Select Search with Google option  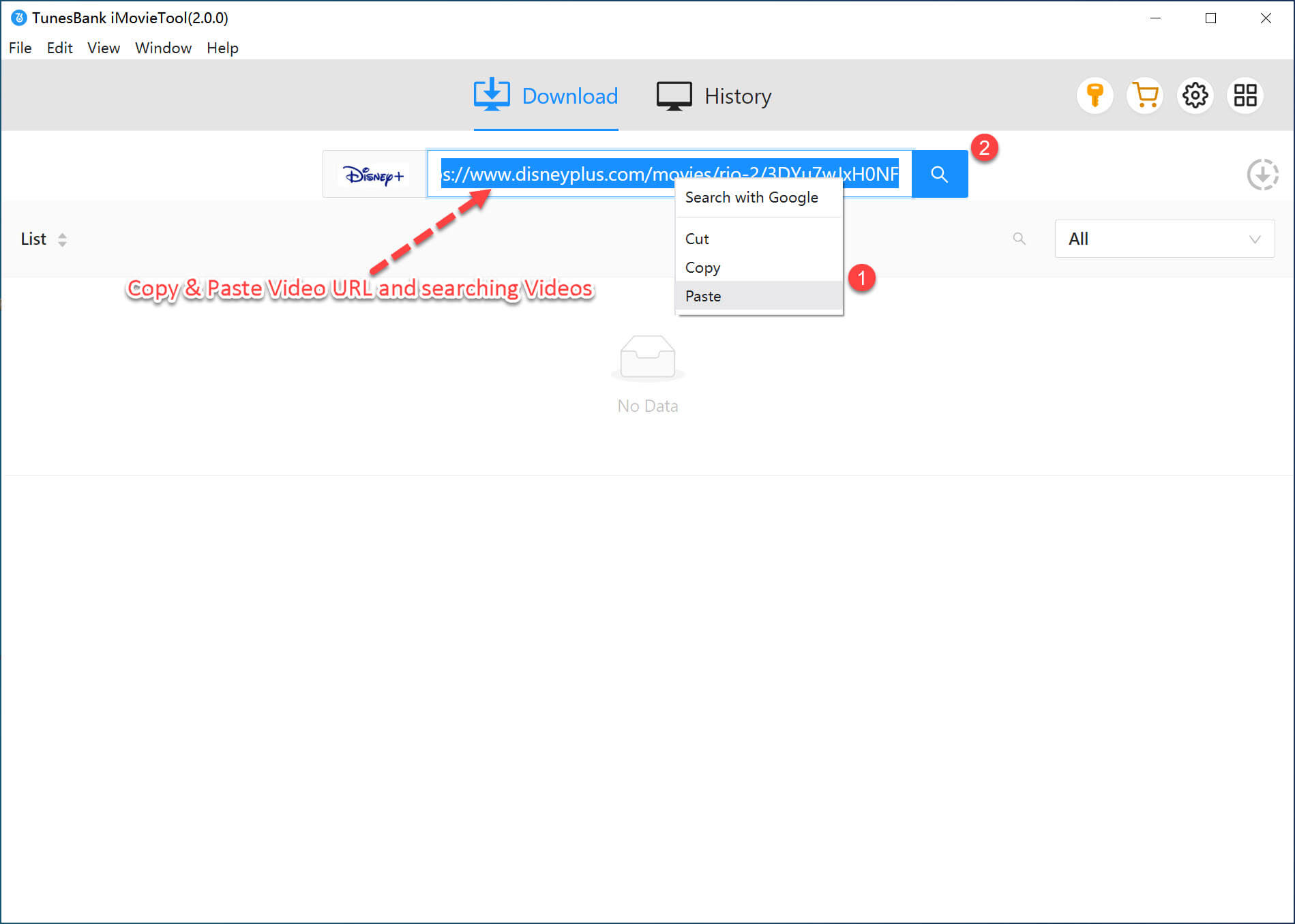[x=751, y=197]
